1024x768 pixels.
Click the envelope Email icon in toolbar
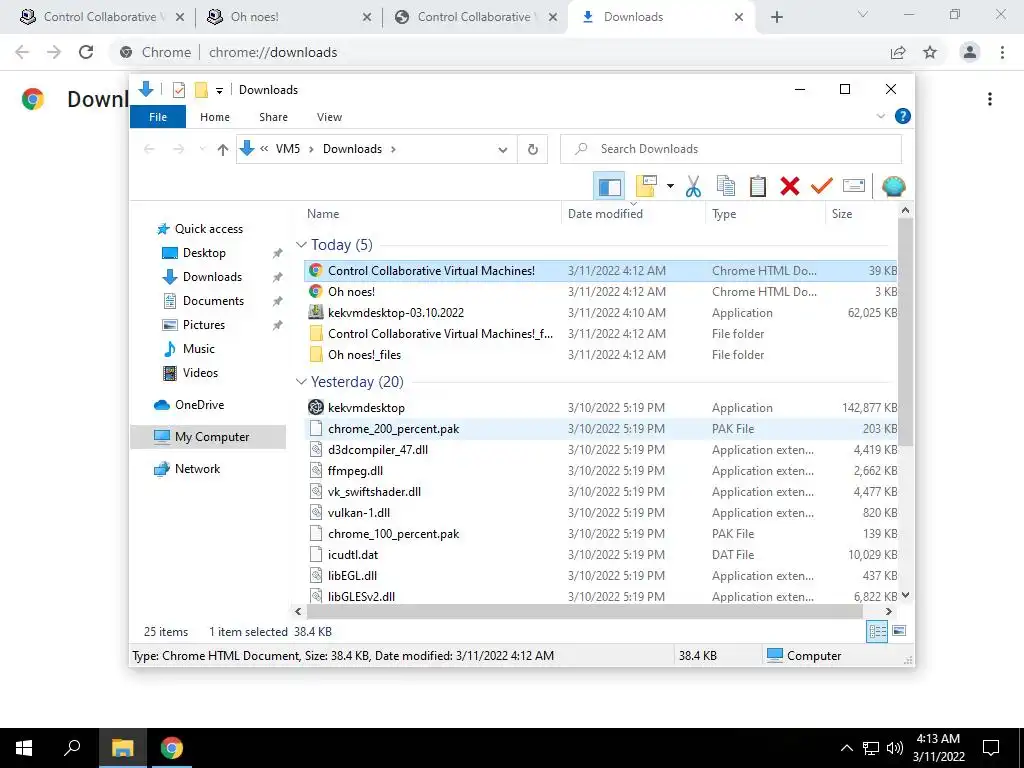[x=854, y=187]
